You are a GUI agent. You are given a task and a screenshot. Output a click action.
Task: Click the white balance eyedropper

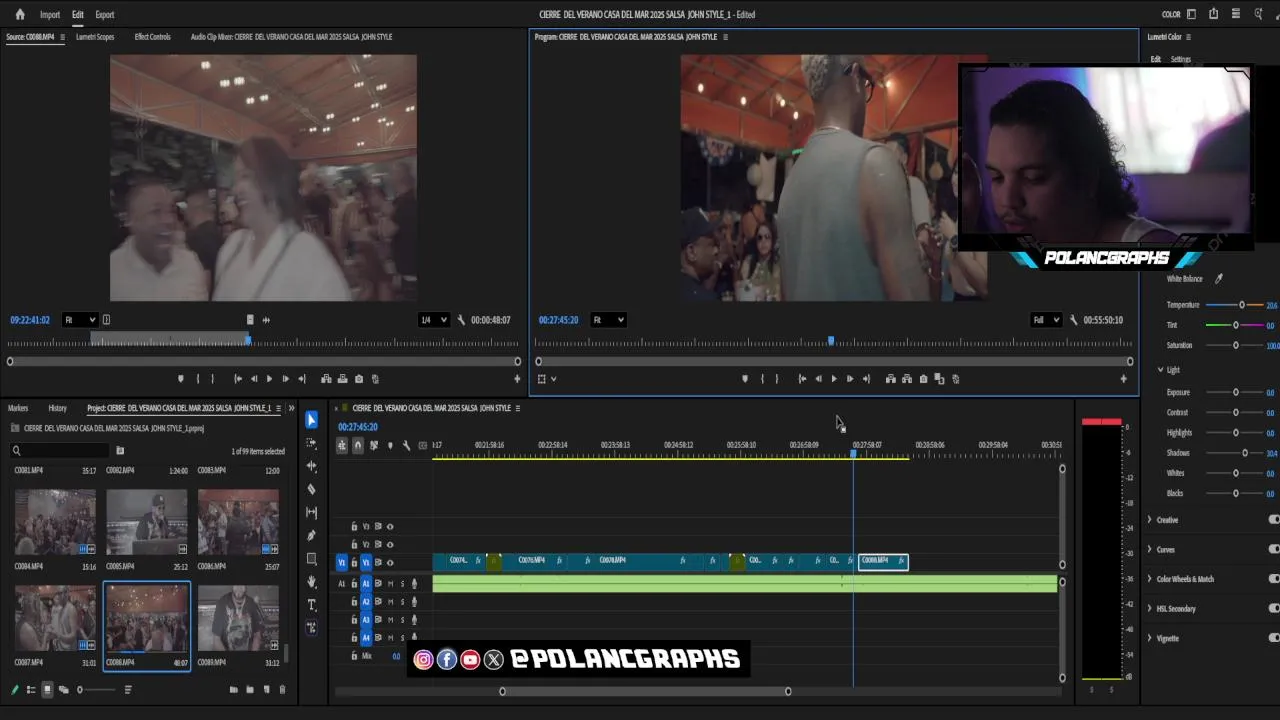tap(1218, 279)
